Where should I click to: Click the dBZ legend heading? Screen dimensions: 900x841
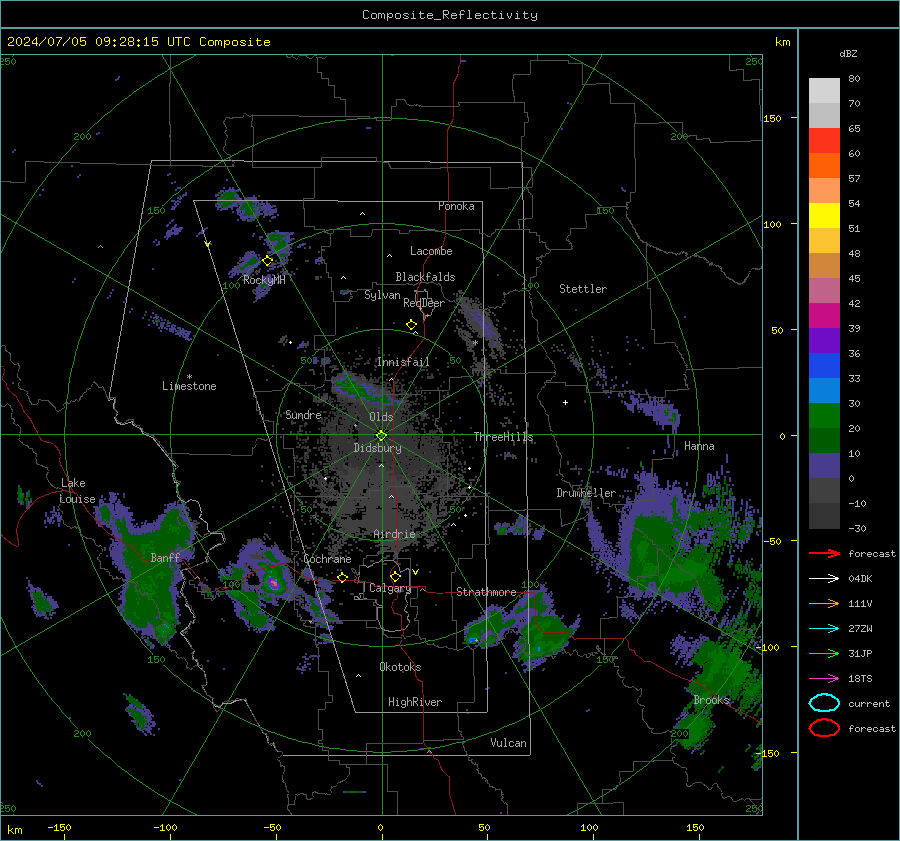848,53
